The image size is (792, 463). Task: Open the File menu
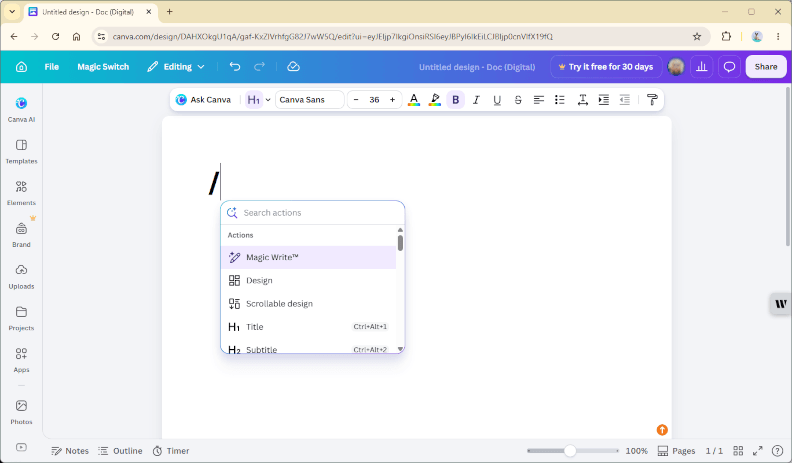point(52,67)
